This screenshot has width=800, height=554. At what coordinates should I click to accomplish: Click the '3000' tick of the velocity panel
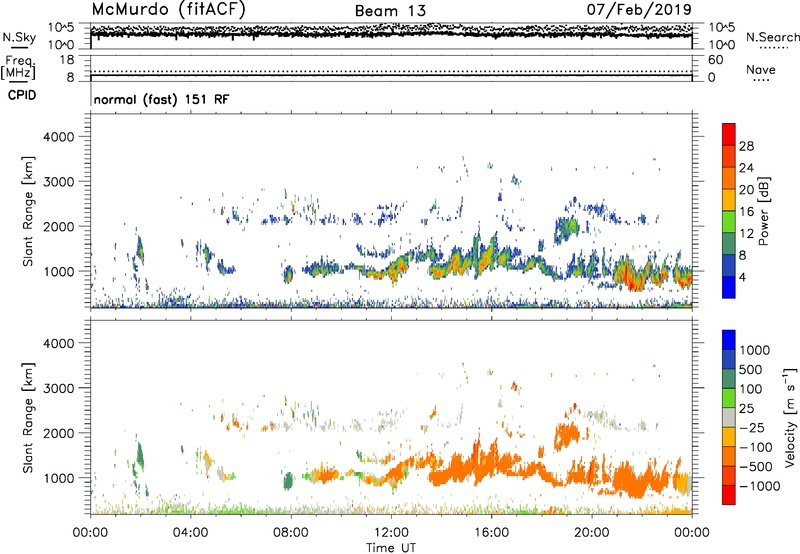tap(59, 388)
